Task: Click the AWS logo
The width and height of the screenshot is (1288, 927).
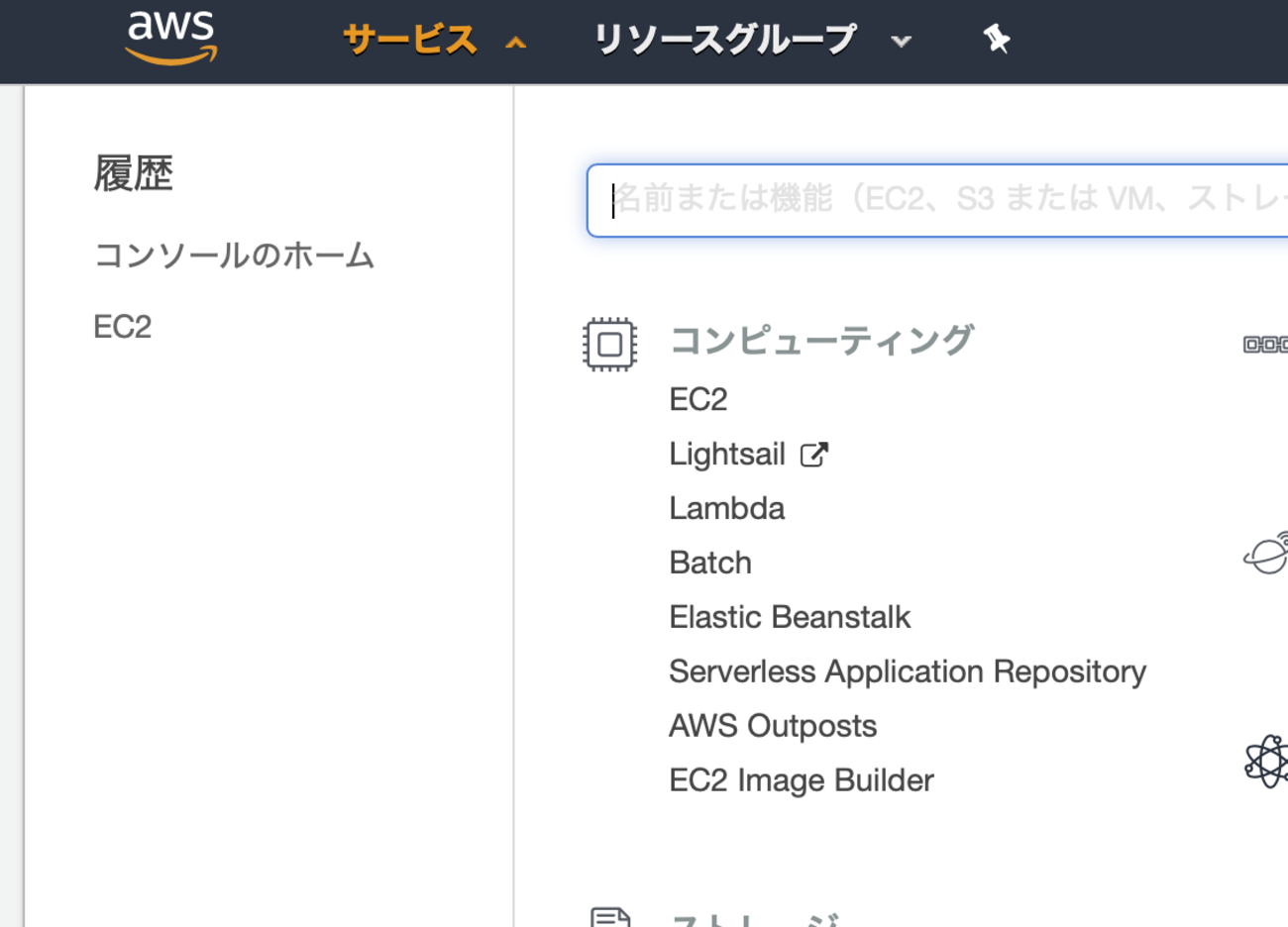Action: [x=171, y=38]
